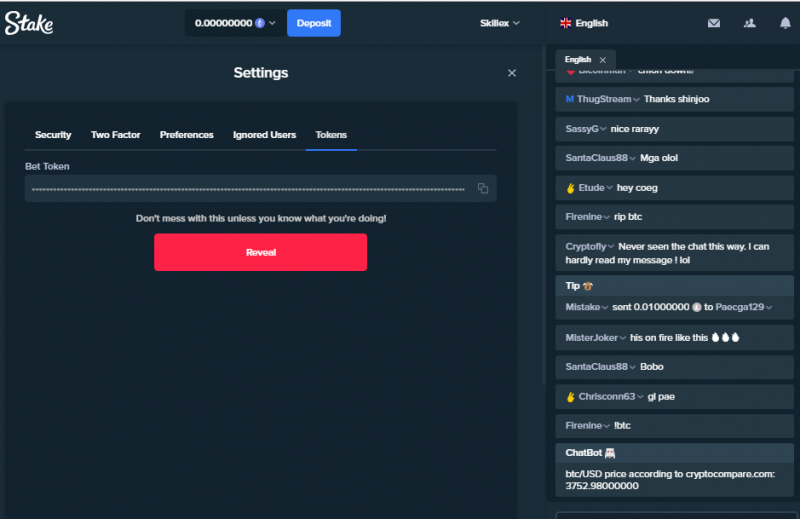The height and width of the screenshot is (519, 800).
Task: Click the ChatBot robot icon
Action: (610, 453)
